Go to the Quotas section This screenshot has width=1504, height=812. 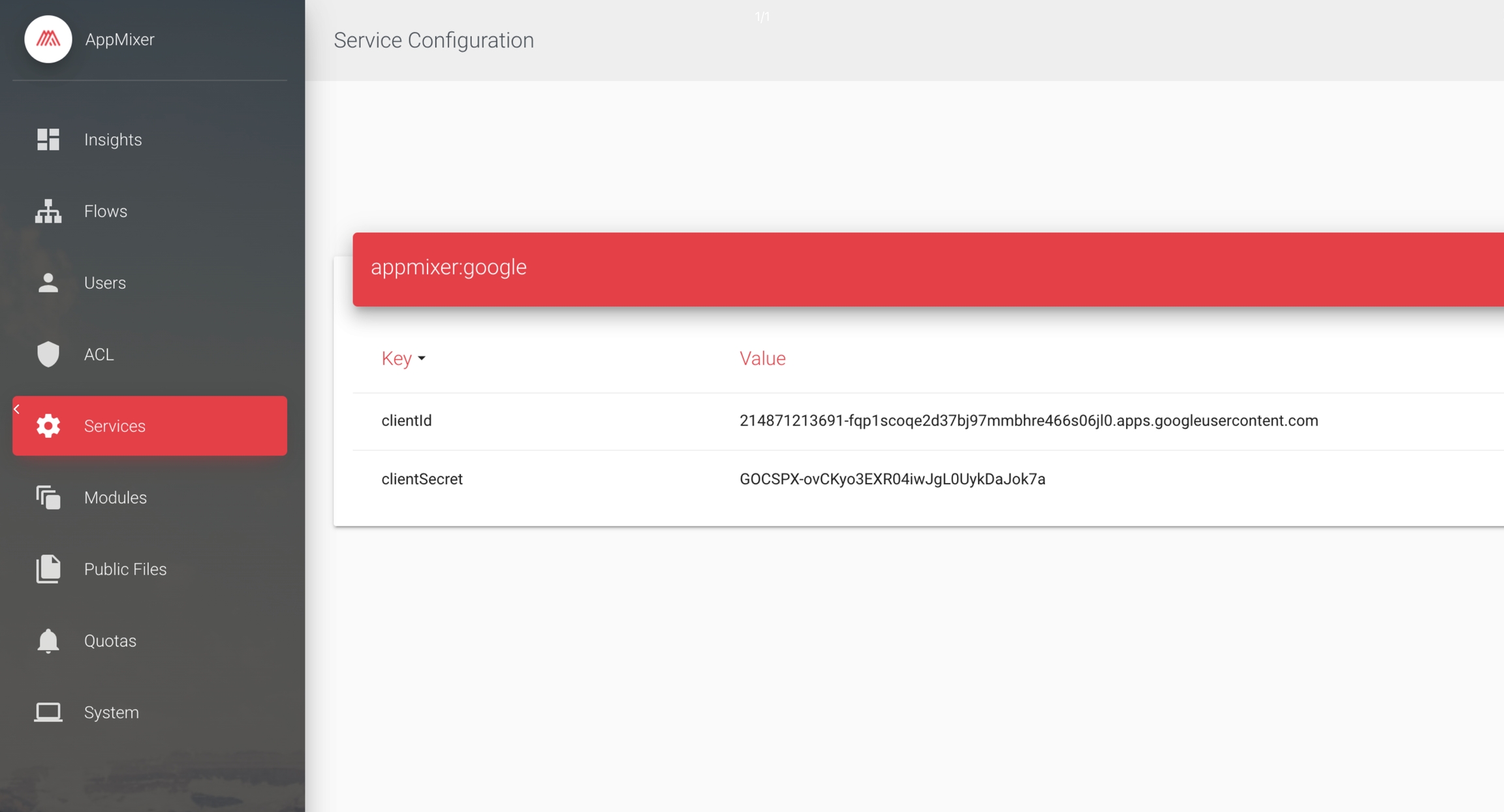click(x=110, y=641)
